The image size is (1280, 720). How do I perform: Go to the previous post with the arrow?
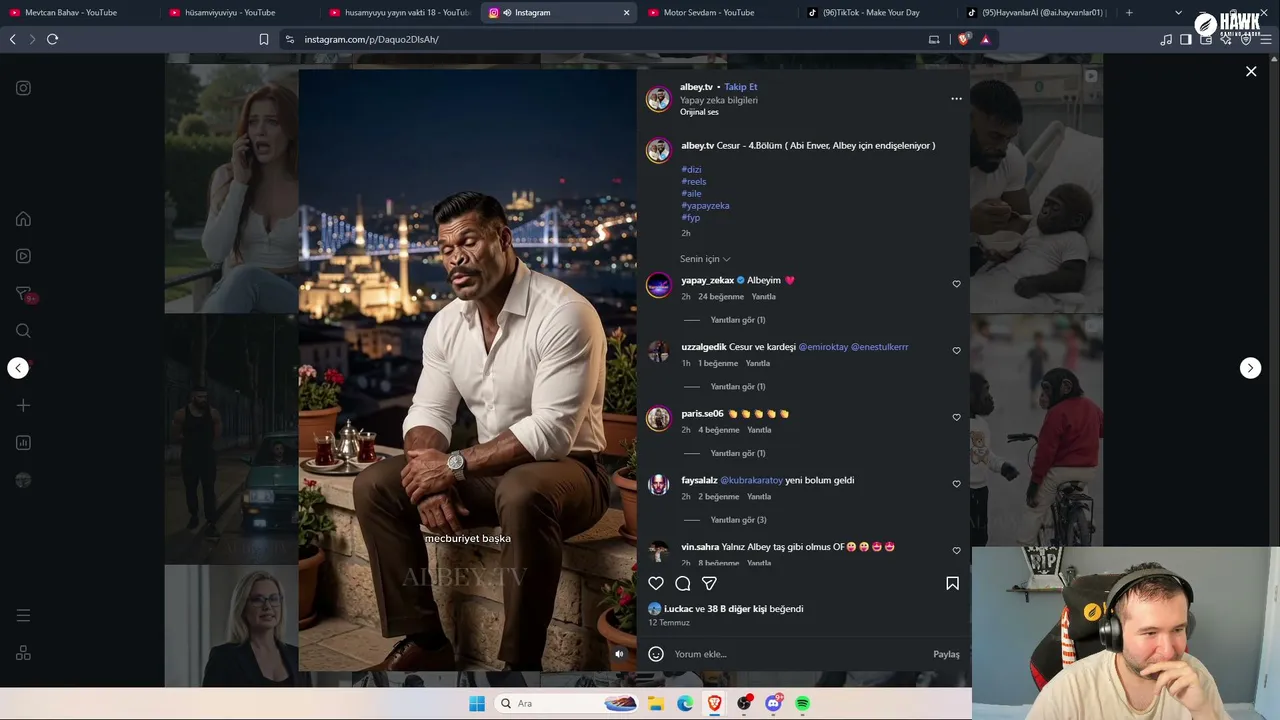[18, 368]
